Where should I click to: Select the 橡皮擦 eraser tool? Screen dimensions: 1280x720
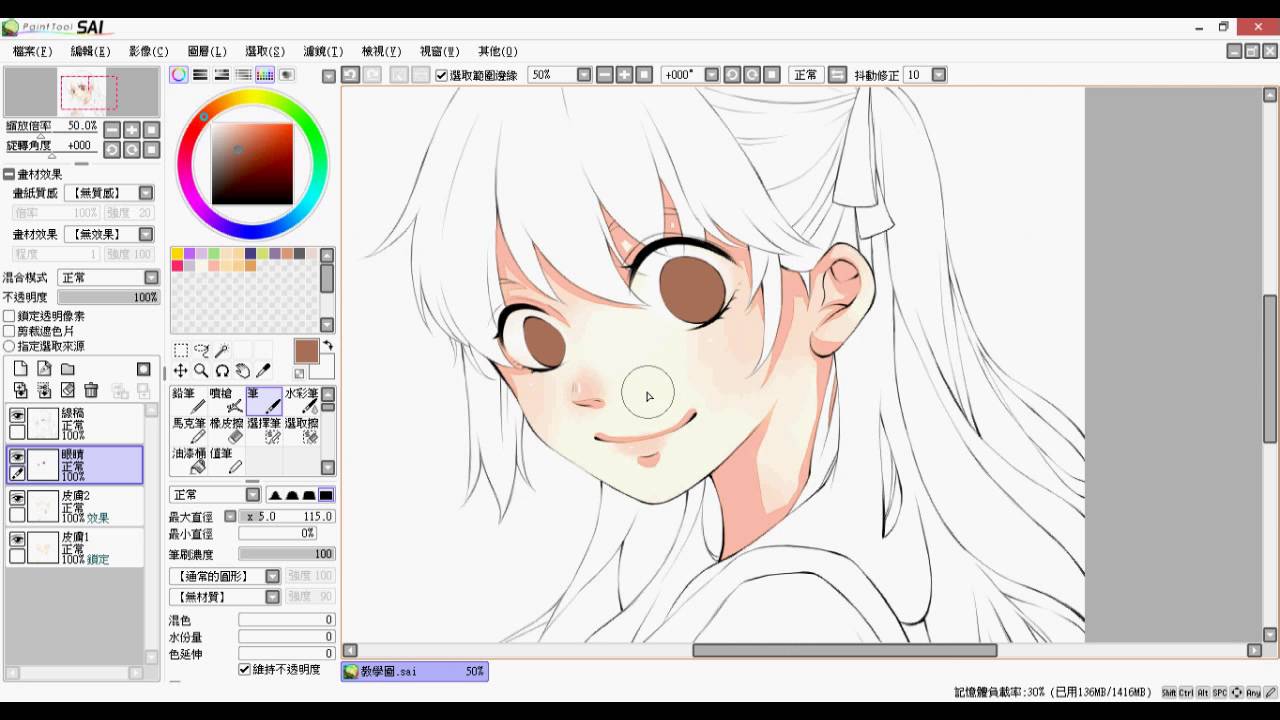(x=226, y=430)
